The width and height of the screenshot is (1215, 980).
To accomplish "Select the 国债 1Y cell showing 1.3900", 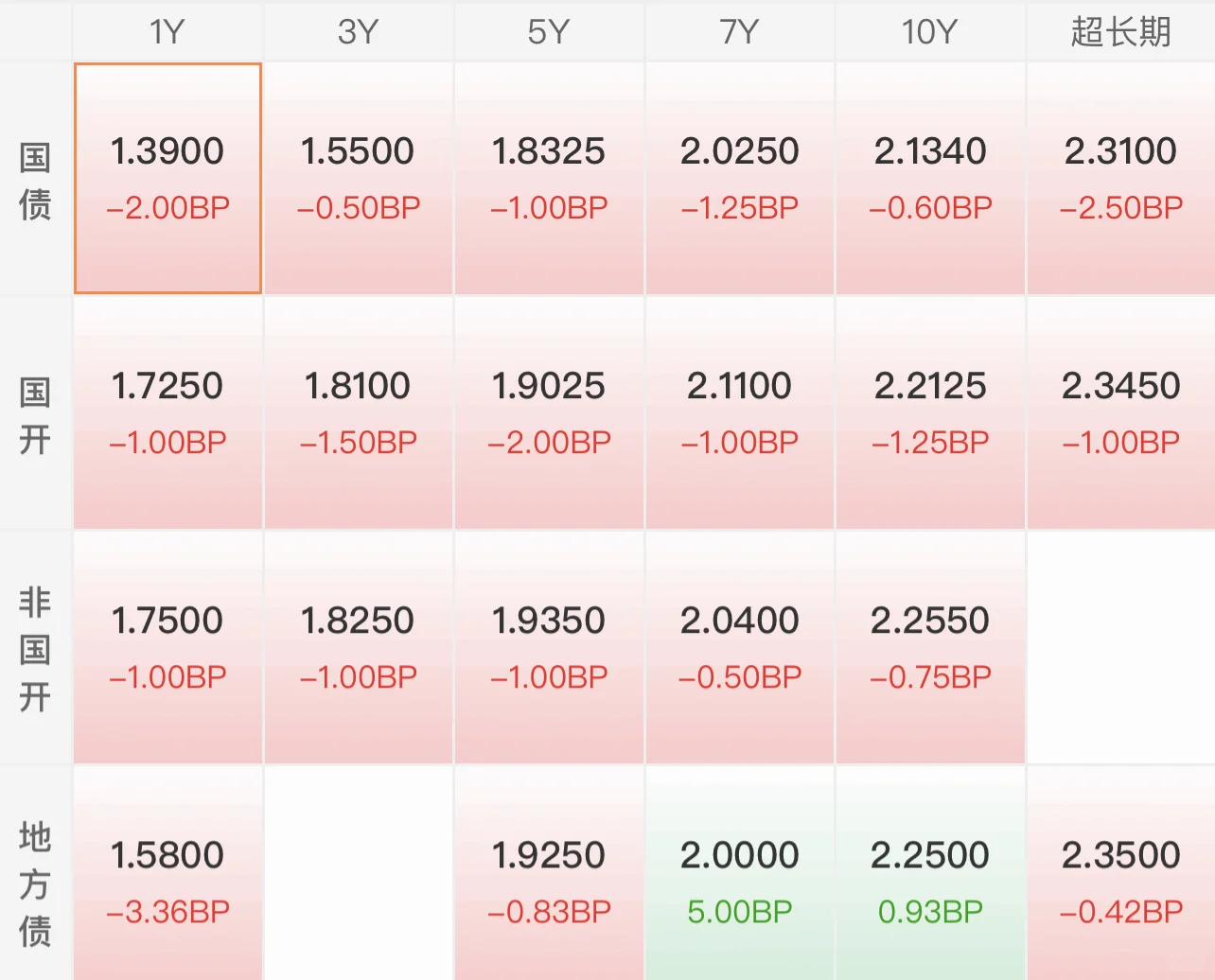I will pos(167,178).
